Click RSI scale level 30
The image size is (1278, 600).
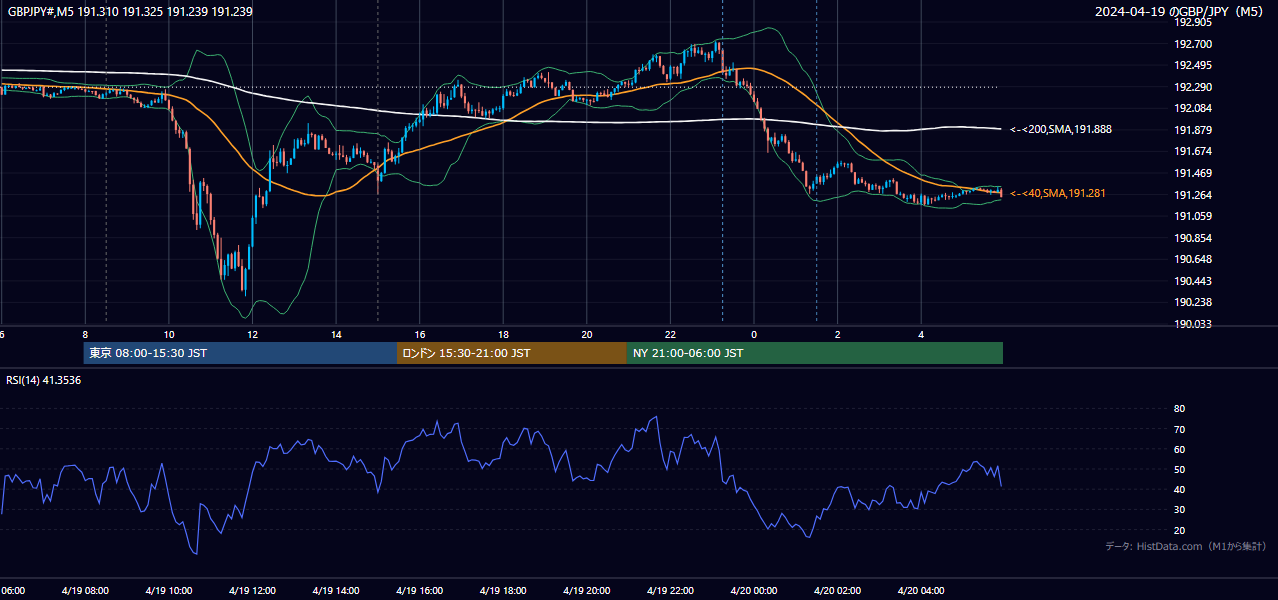[1179, 510]
